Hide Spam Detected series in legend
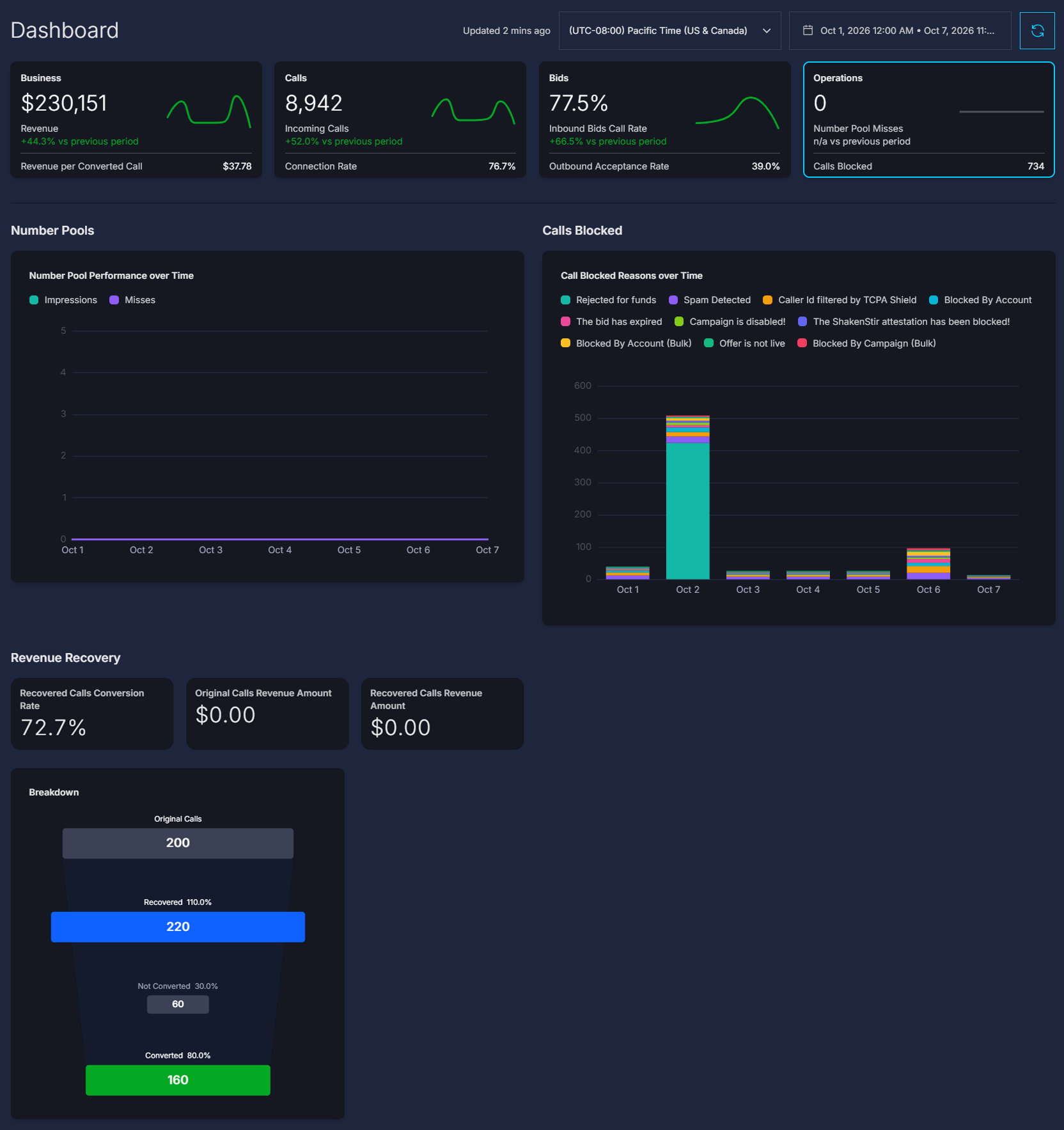Screen dimensions: 1064x1130 710,300
